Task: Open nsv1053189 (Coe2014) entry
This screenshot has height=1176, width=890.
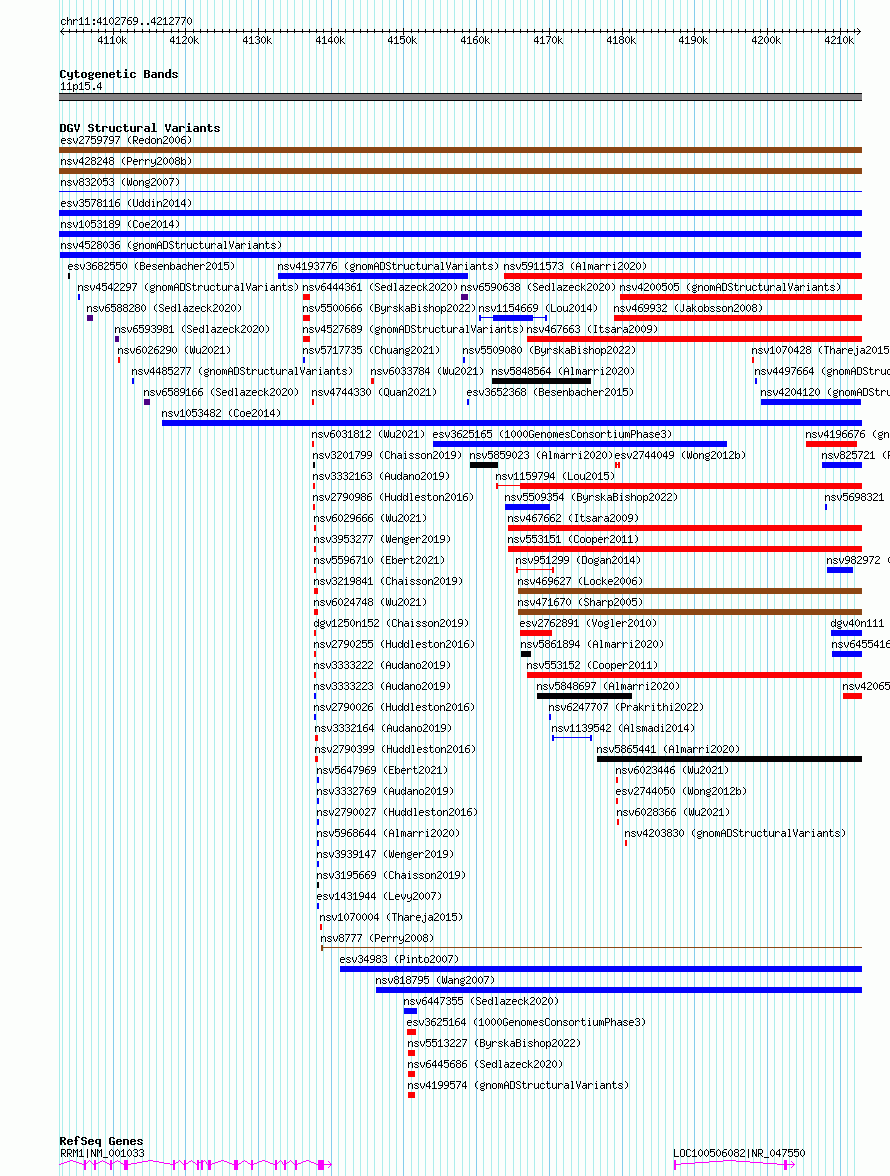Action: click(120, 224)
